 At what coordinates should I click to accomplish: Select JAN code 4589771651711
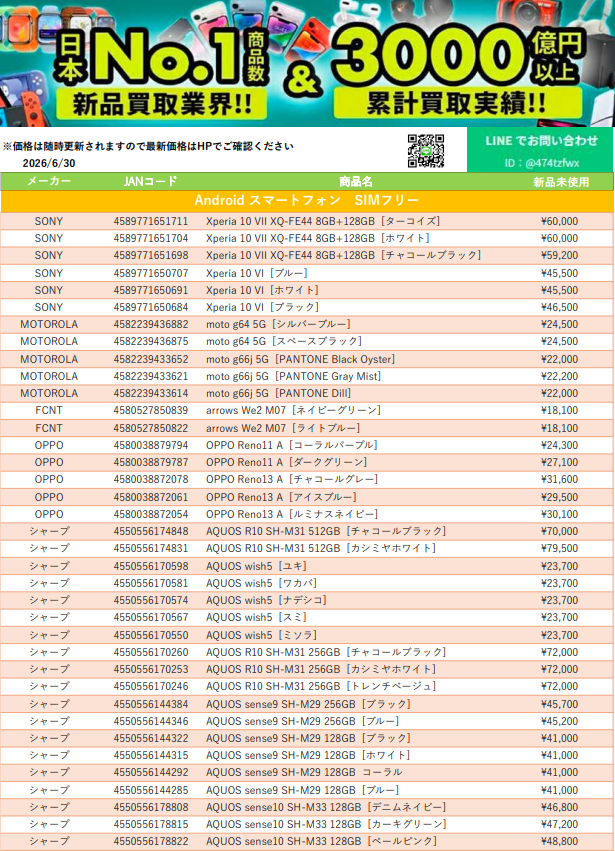tap(151, 221)
